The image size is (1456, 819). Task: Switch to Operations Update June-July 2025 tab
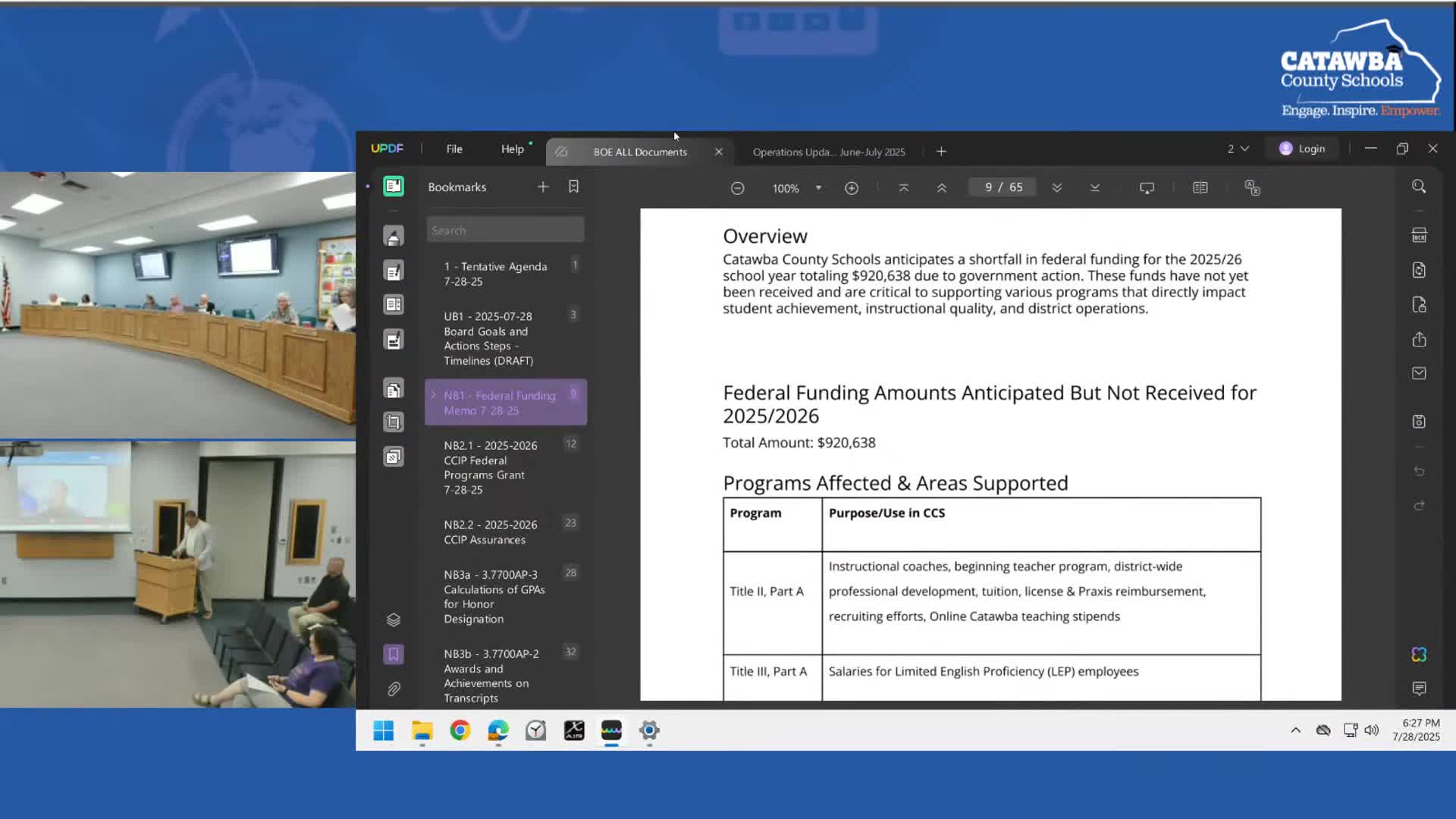829,152
